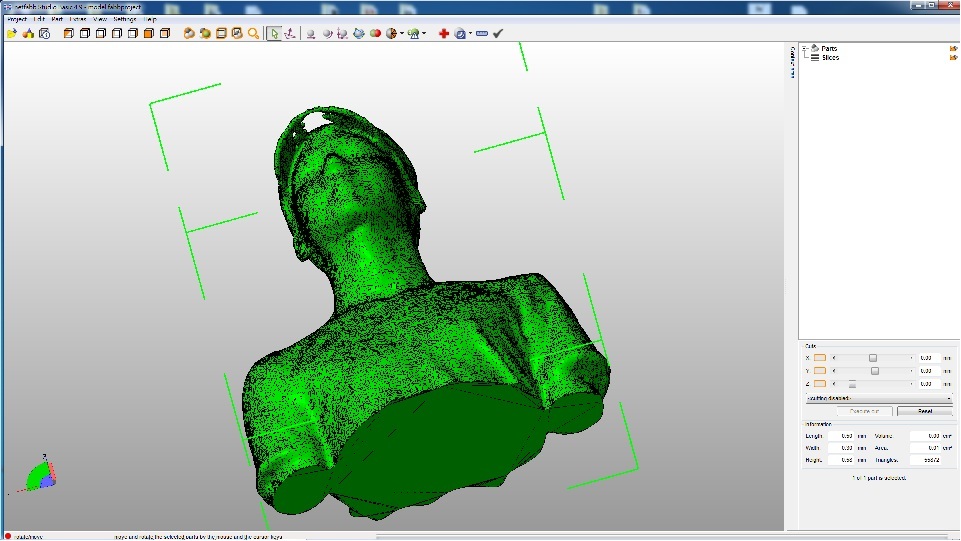Toggle the Y cut plane swatch
Image resolution: width=961 pixels, height=541 pixels.
click(820, 370)
